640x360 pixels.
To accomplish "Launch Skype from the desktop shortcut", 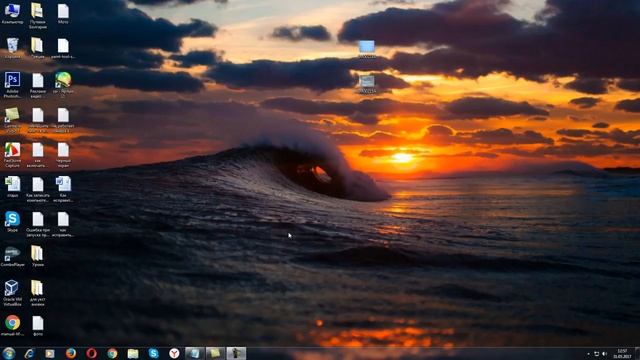I will click(x=12, y=222).
